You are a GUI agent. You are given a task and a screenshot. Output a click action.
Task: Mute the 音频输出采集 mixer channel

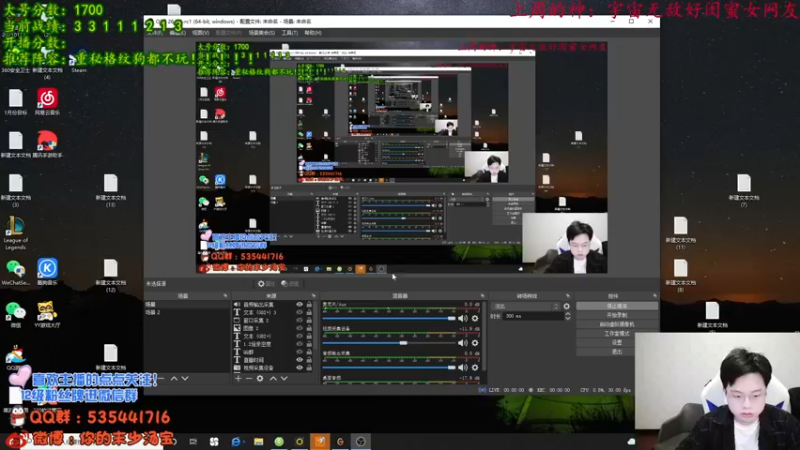tap(463, 367)
